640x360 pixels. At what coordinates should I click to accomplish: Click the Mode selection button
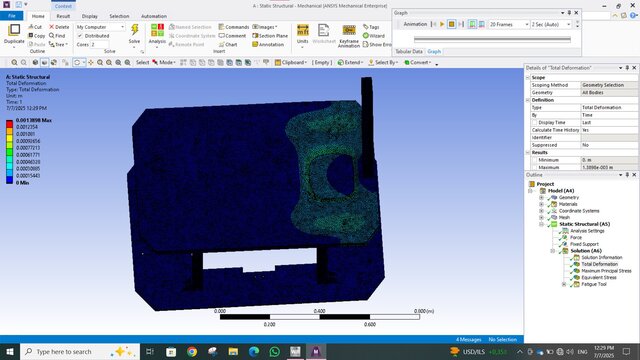(164, 62)
